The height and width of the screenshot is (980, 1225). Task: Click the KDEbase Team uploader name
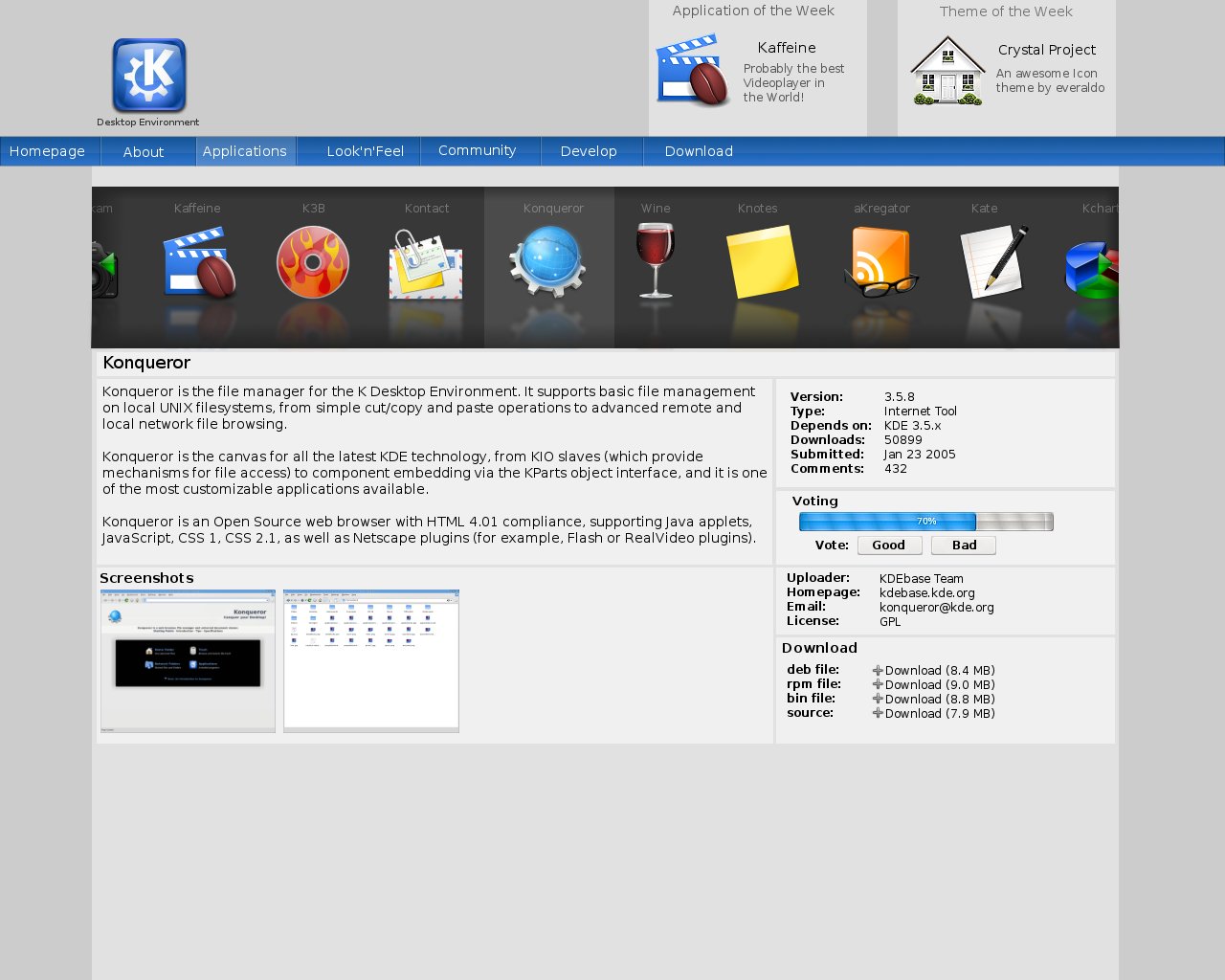coord(922,579)
